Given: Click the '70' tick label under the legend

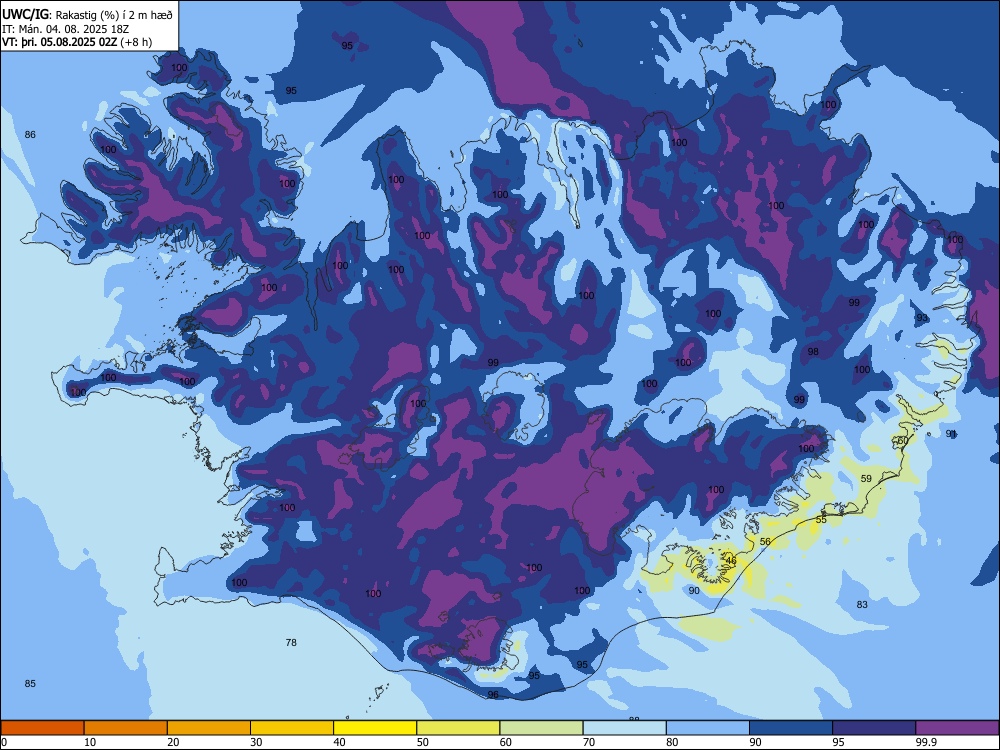Looking at the screenshot, I should click(589, 742).
